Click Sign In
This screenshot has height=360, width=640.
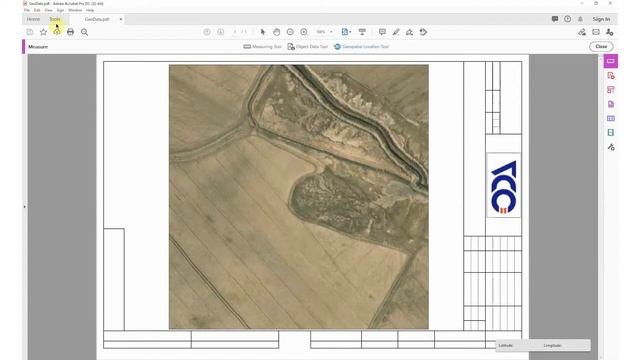click(x=601, y=19)
